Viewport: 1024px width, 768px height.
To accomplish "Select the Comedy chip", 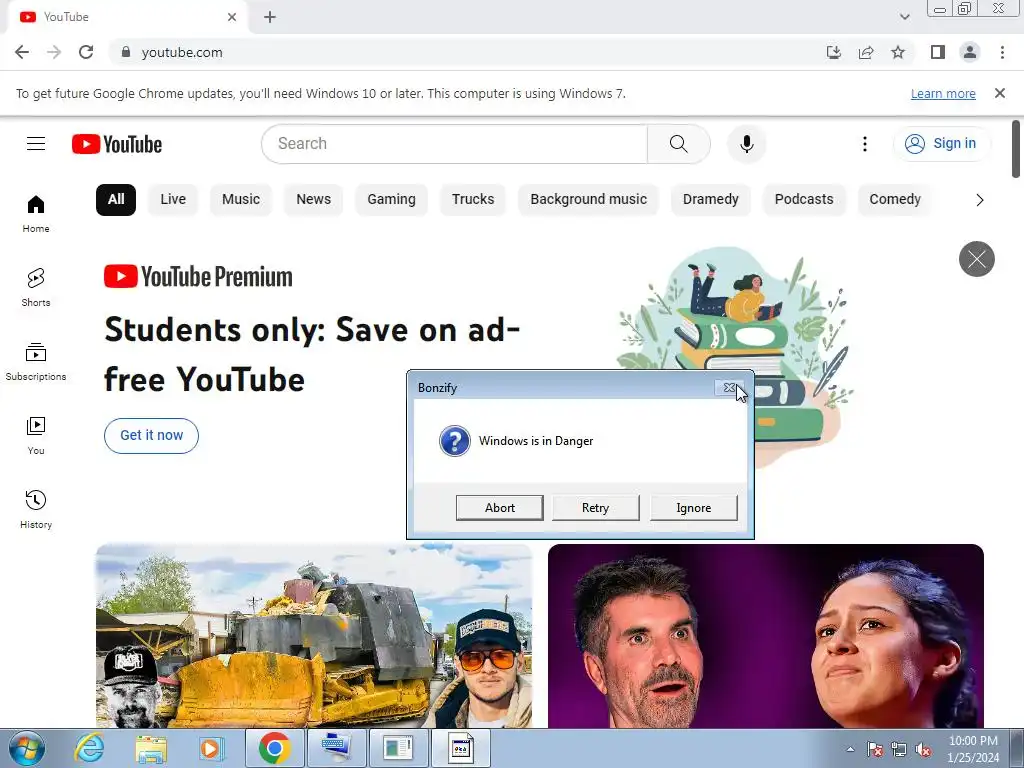I will pyautogui.click(x=895, y=200).
